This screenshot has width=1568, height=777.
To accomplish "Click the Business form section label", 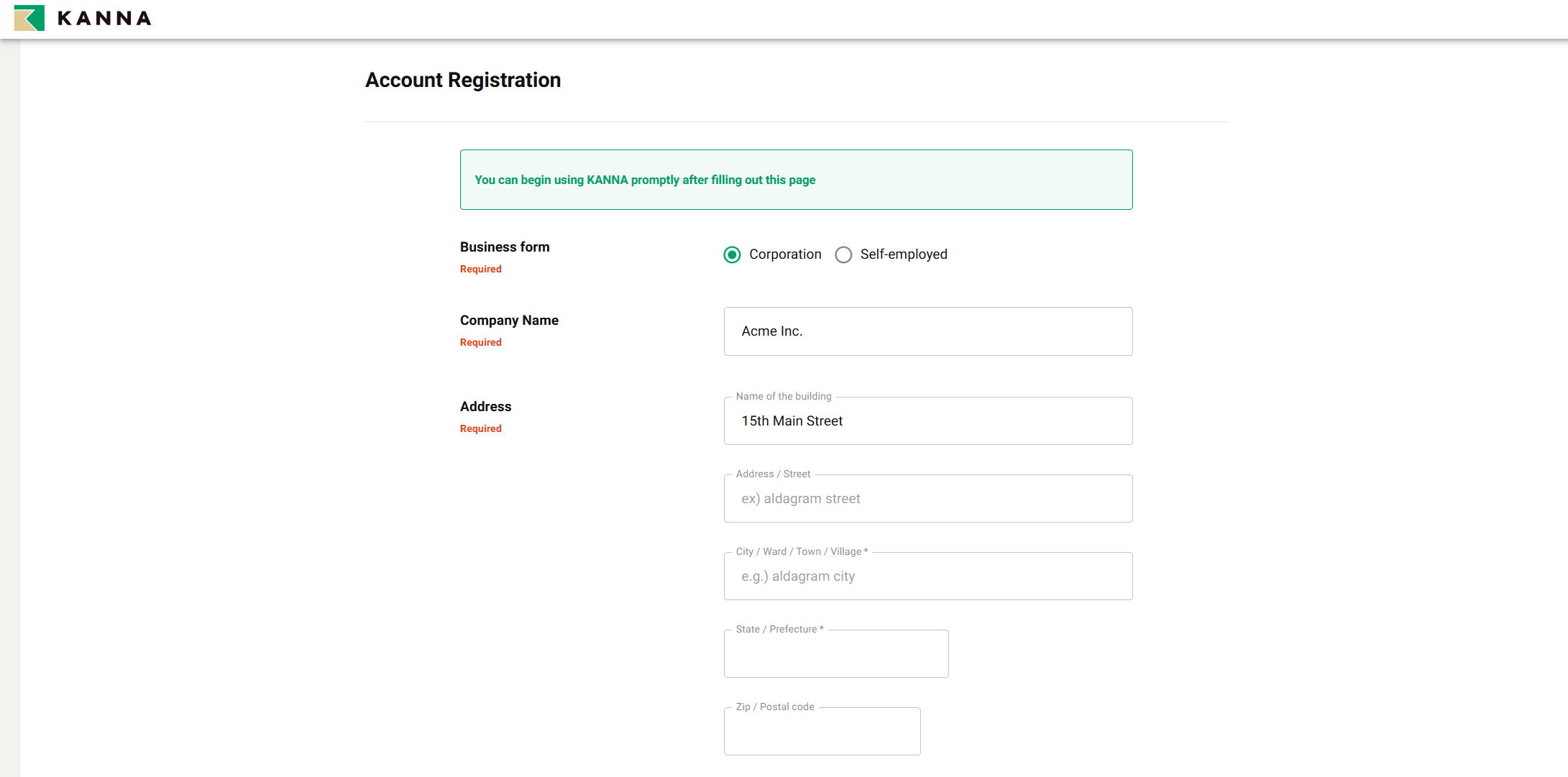I will click(505, 247).
